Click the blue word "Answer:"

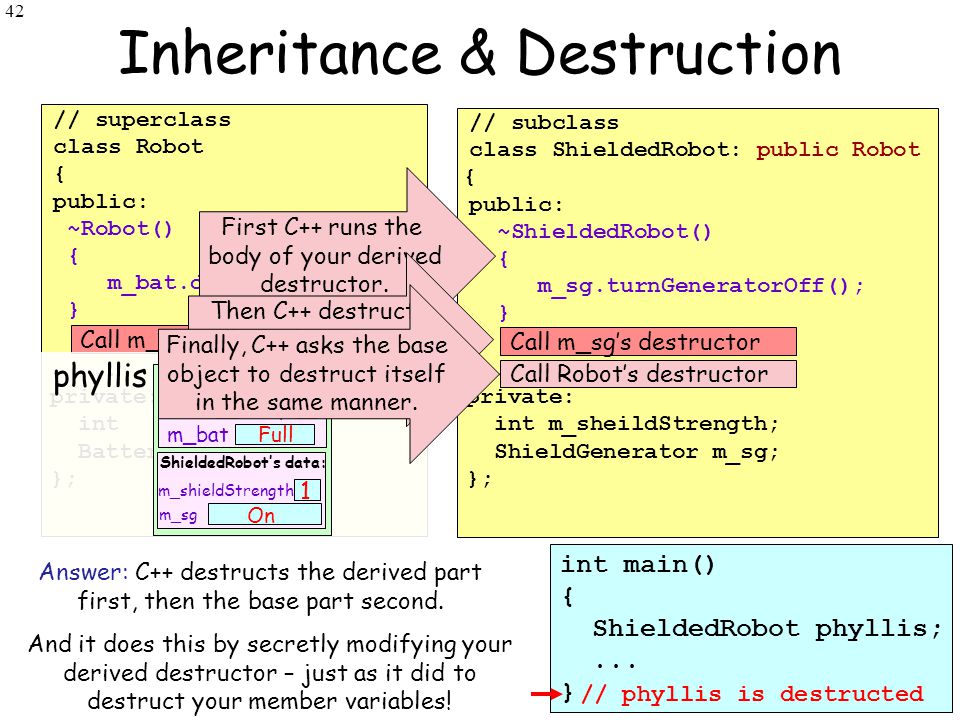point(83,572)
